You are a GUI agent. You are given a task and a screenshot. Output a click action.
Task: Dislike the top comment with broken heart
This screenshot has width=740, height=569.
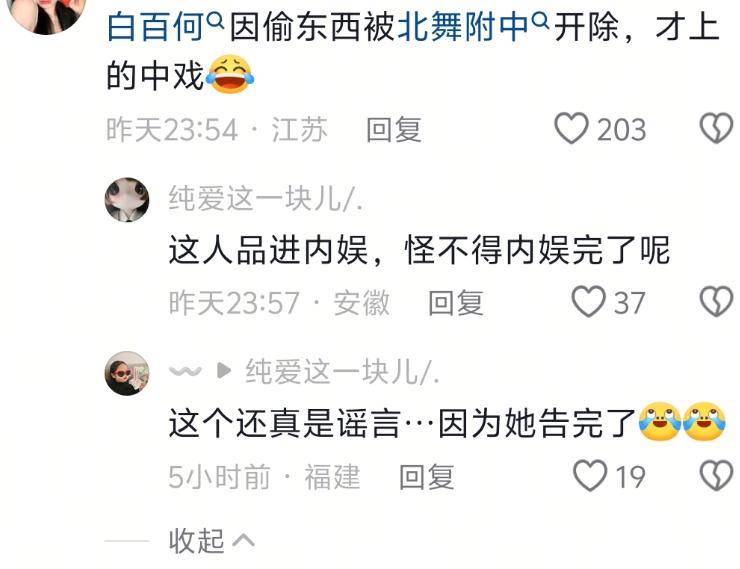click(x=716, y=128)
